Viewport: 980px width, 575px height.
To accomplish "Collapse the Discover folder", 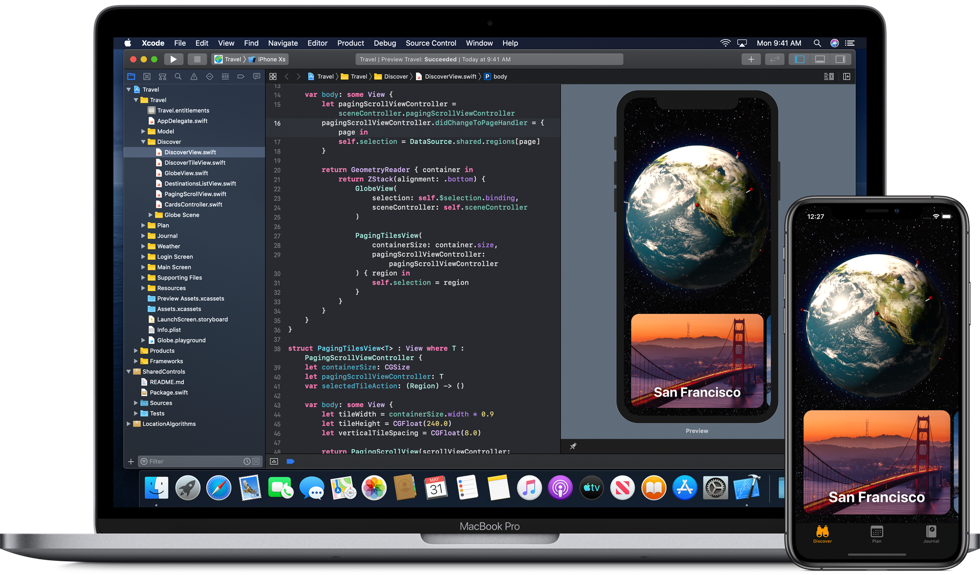I will pyautogui.click(x=143, y=142).
